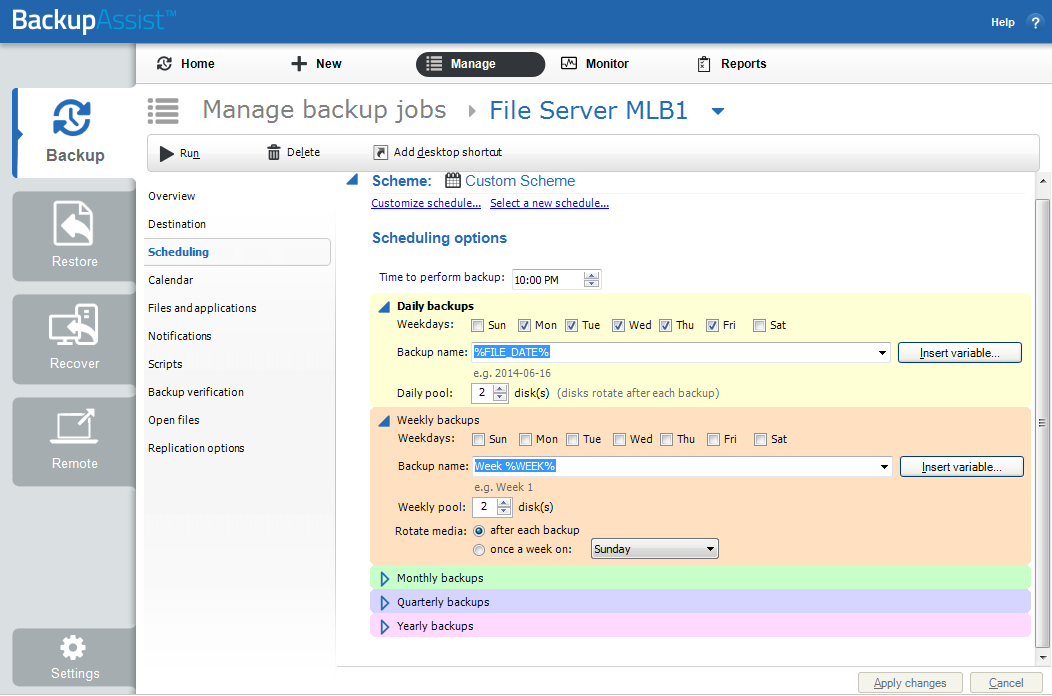Image resolution: width=1052 pixels, height=696 pixels.
Task: Switch to the Monitor tab
Action: click(595, 64)
